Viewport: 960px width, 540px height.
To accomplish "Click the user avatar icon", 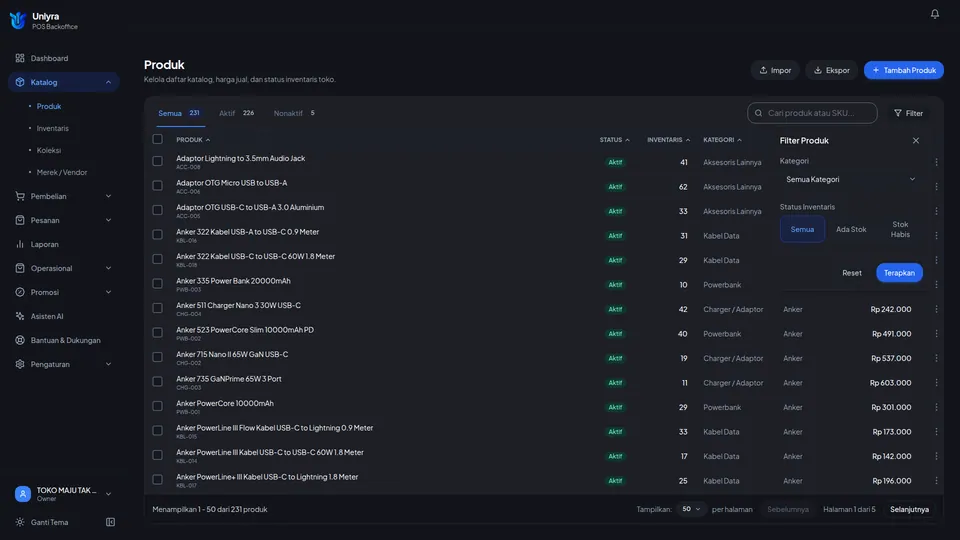I will [23, 494].
